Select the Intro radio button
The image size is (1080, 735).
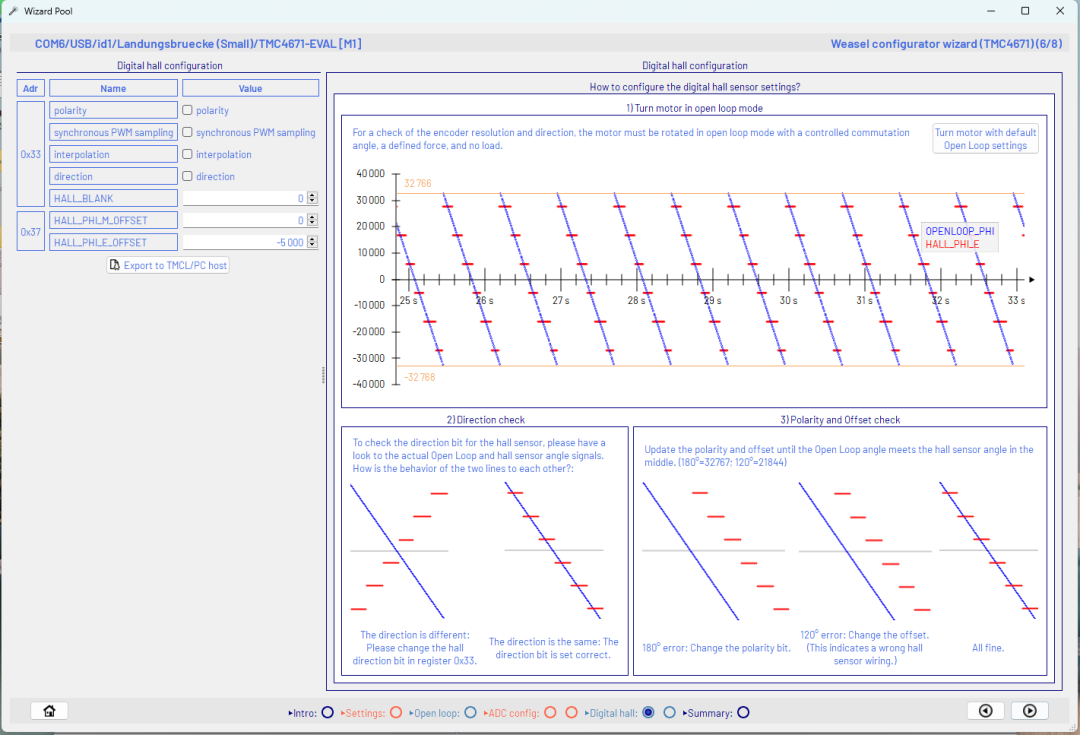(327, 712)
